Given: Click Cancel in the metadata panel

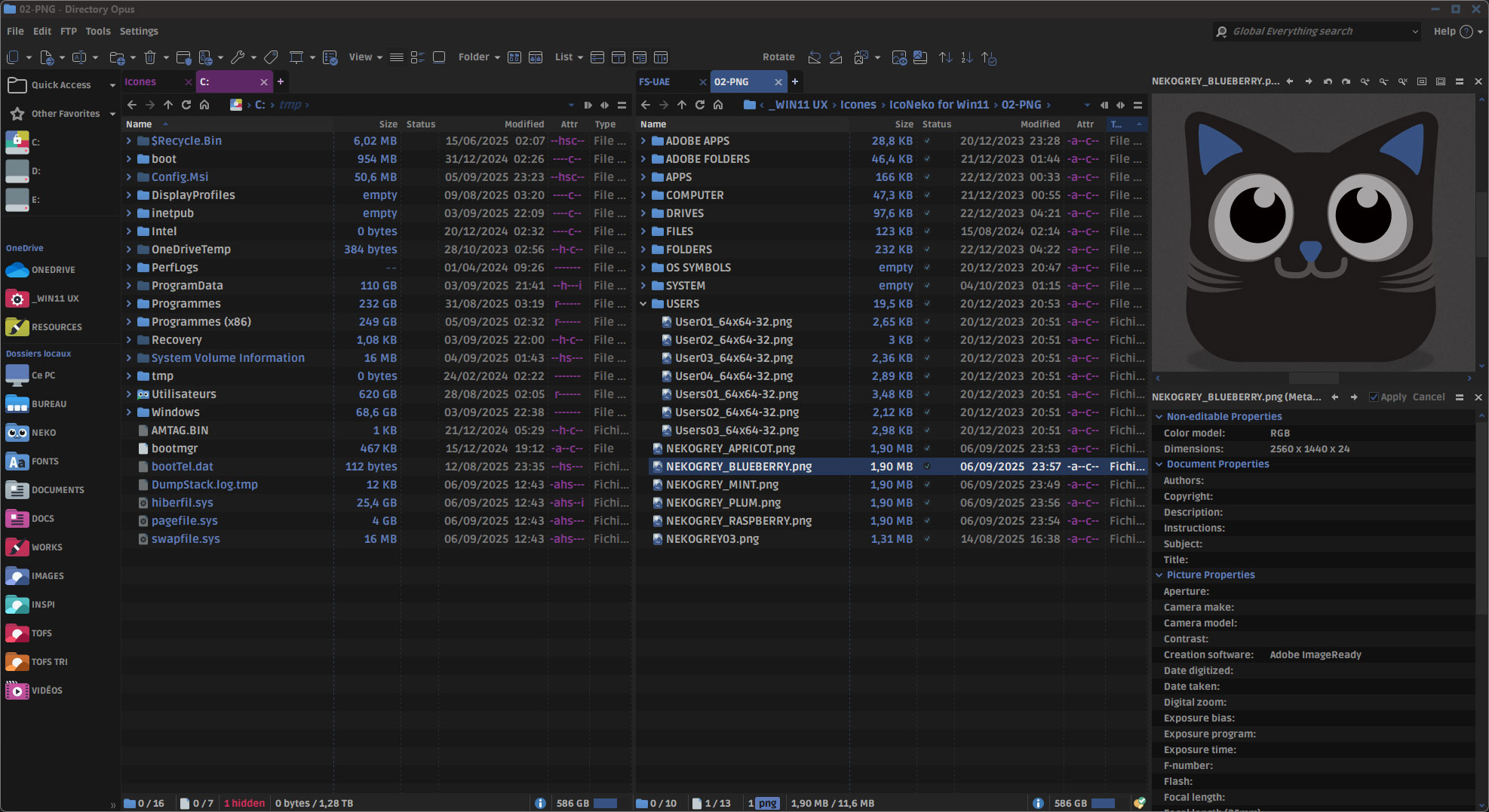Looking at the screenshot, I should click(1429, 397).
